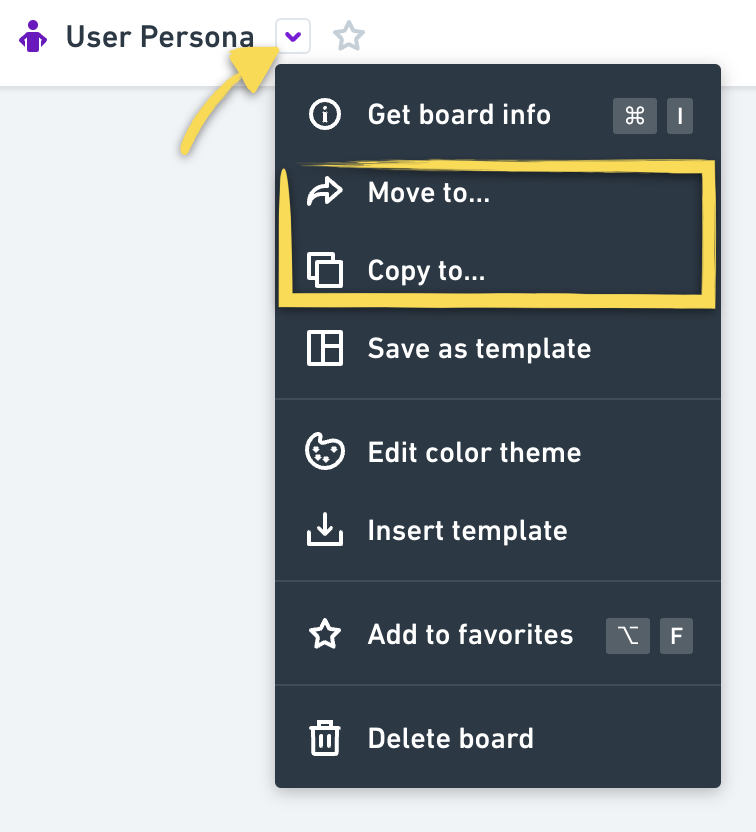This screenshot has height=832, width=756.
Task: Choose Copy to... option
Action: tap(498, 270)
